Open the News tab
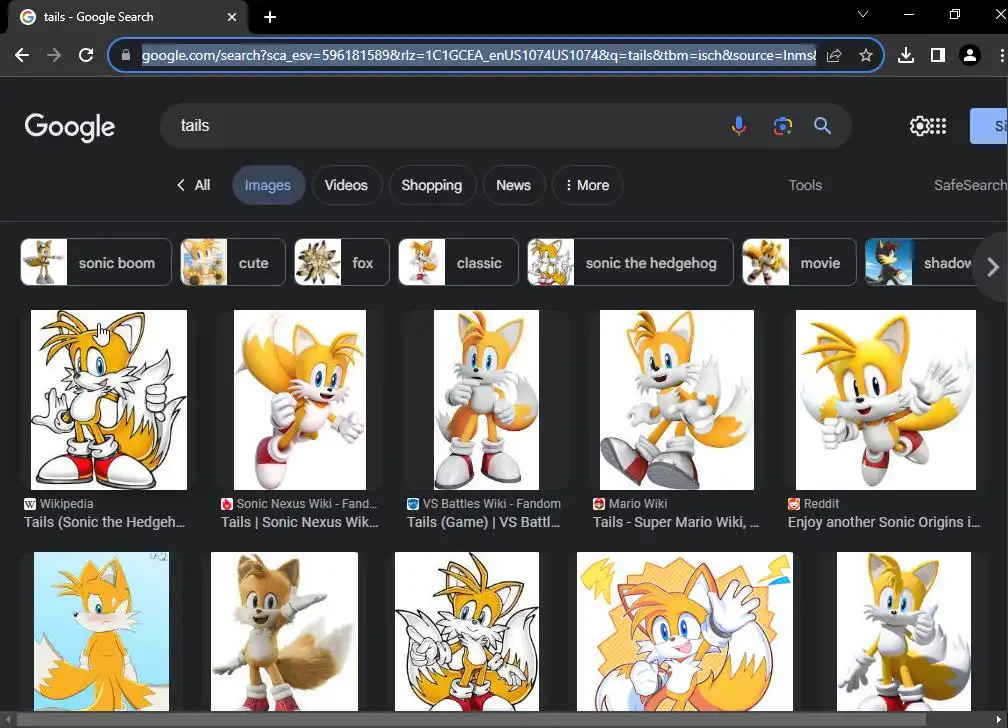The image size is (1008, 728). [514, 185]
